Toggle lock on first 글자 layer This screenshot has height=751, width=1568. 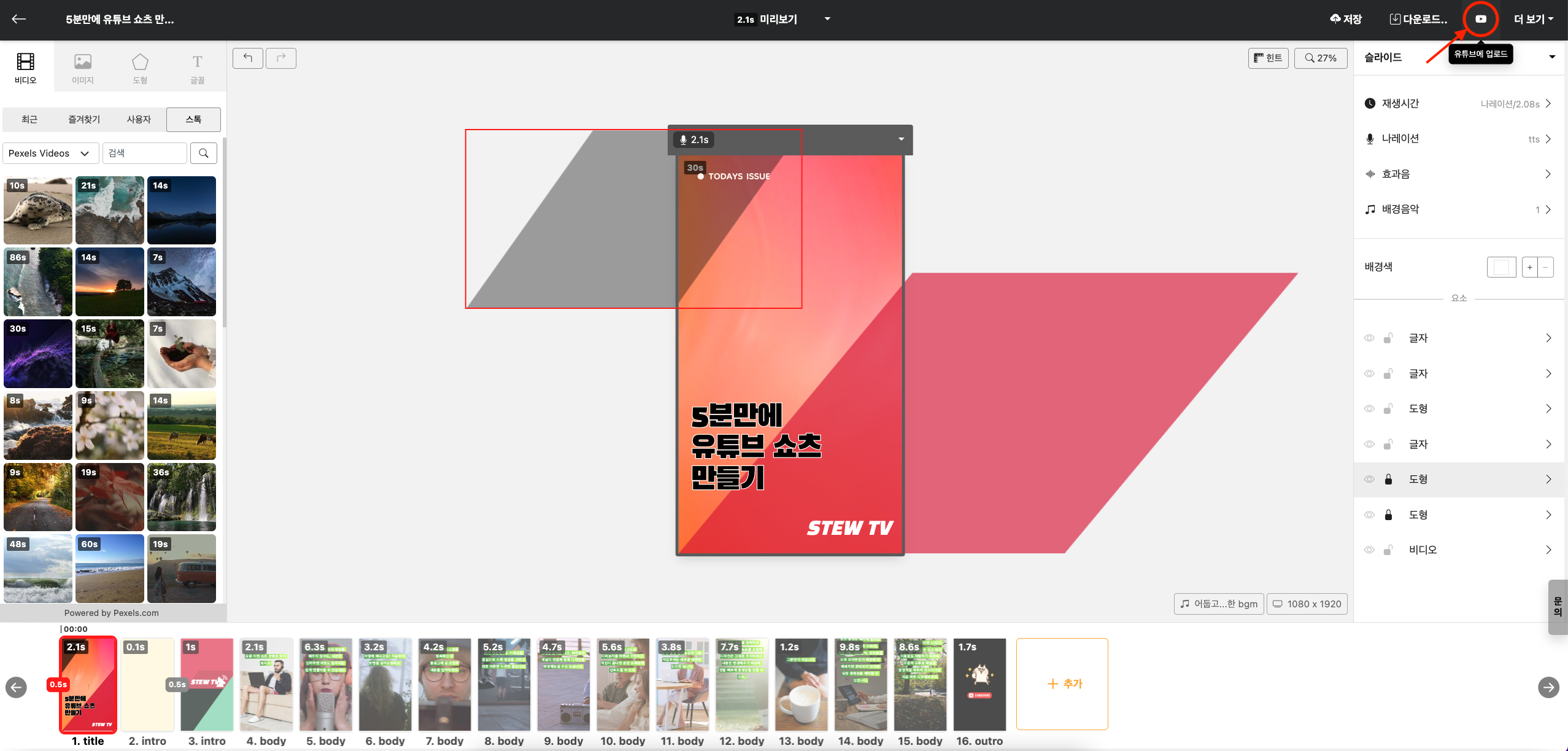pos(1388,338)
